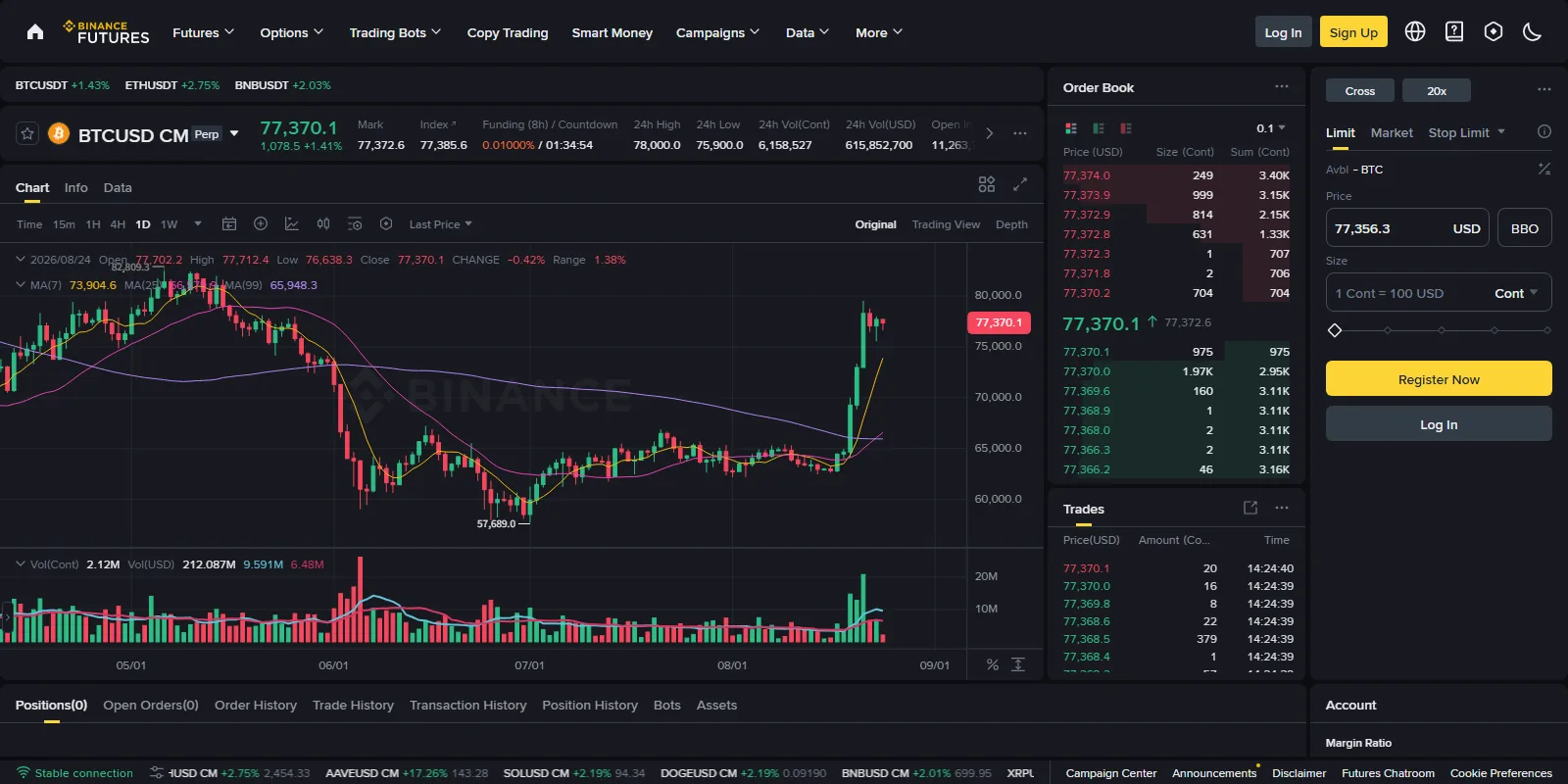The image size is (1568, 784).
Task: Change order book tick size 0.1
Action: [x=1271, y=128]
